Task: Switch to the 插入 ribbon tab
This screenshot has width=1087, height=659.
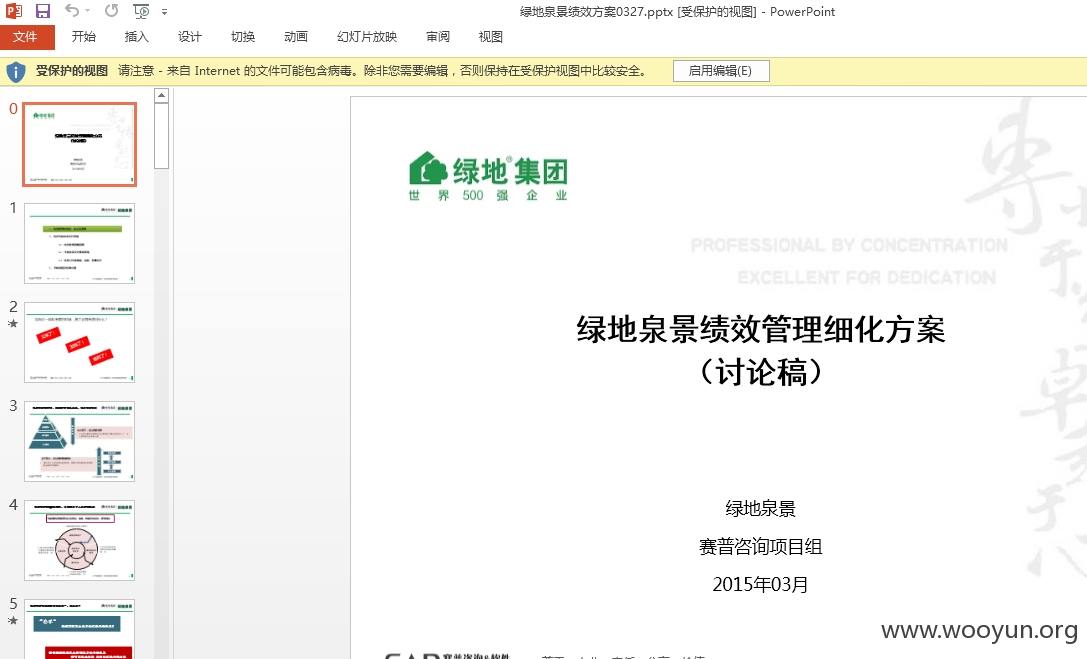Action: (137, 37)
